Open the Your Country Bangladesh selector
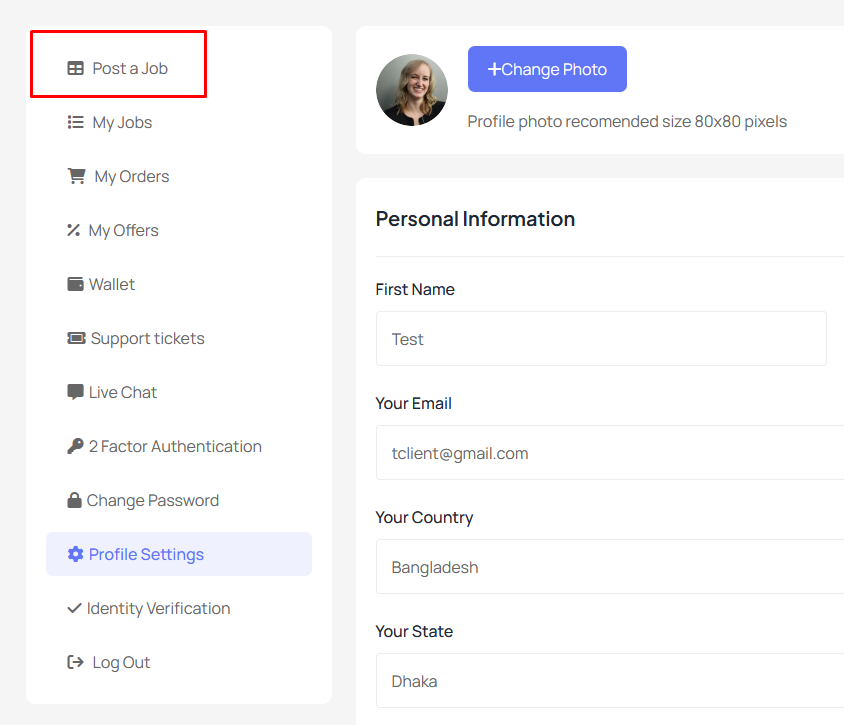844x725 pixels. coord(610,567)
